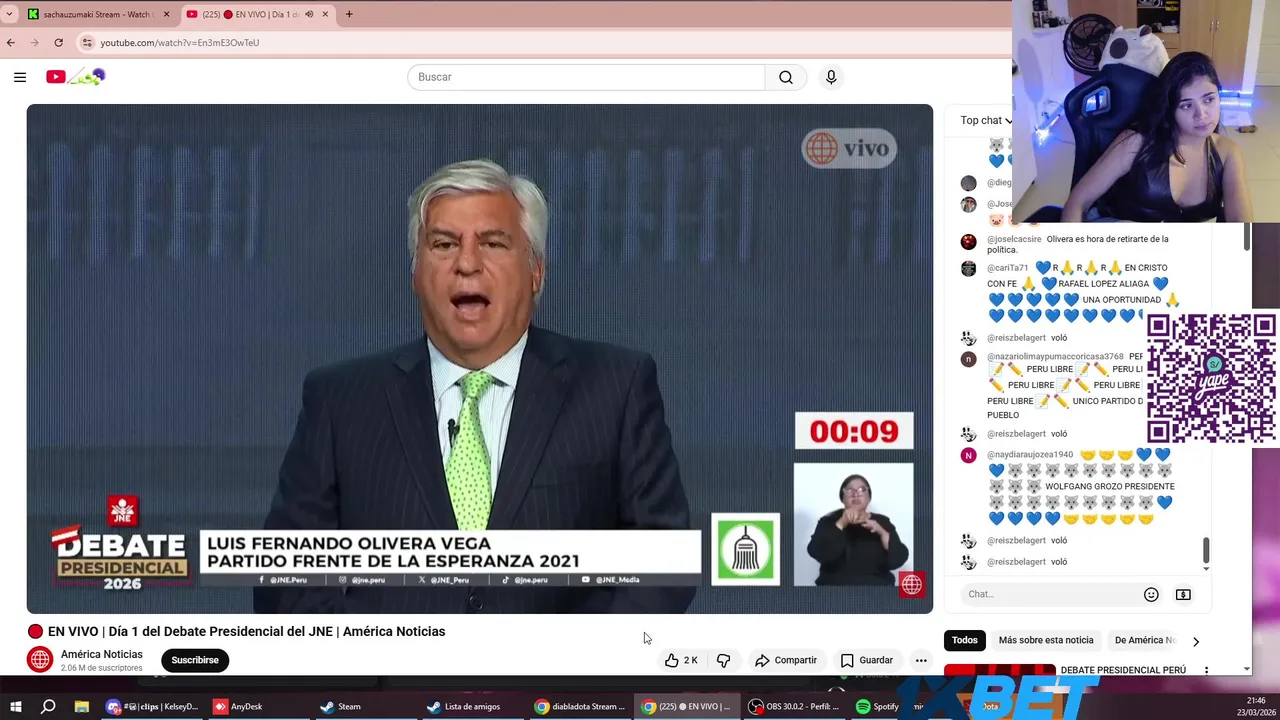
Task: Open @nazariolimaypumaccoricasa3768 chat author
Action: (1055, 356)
